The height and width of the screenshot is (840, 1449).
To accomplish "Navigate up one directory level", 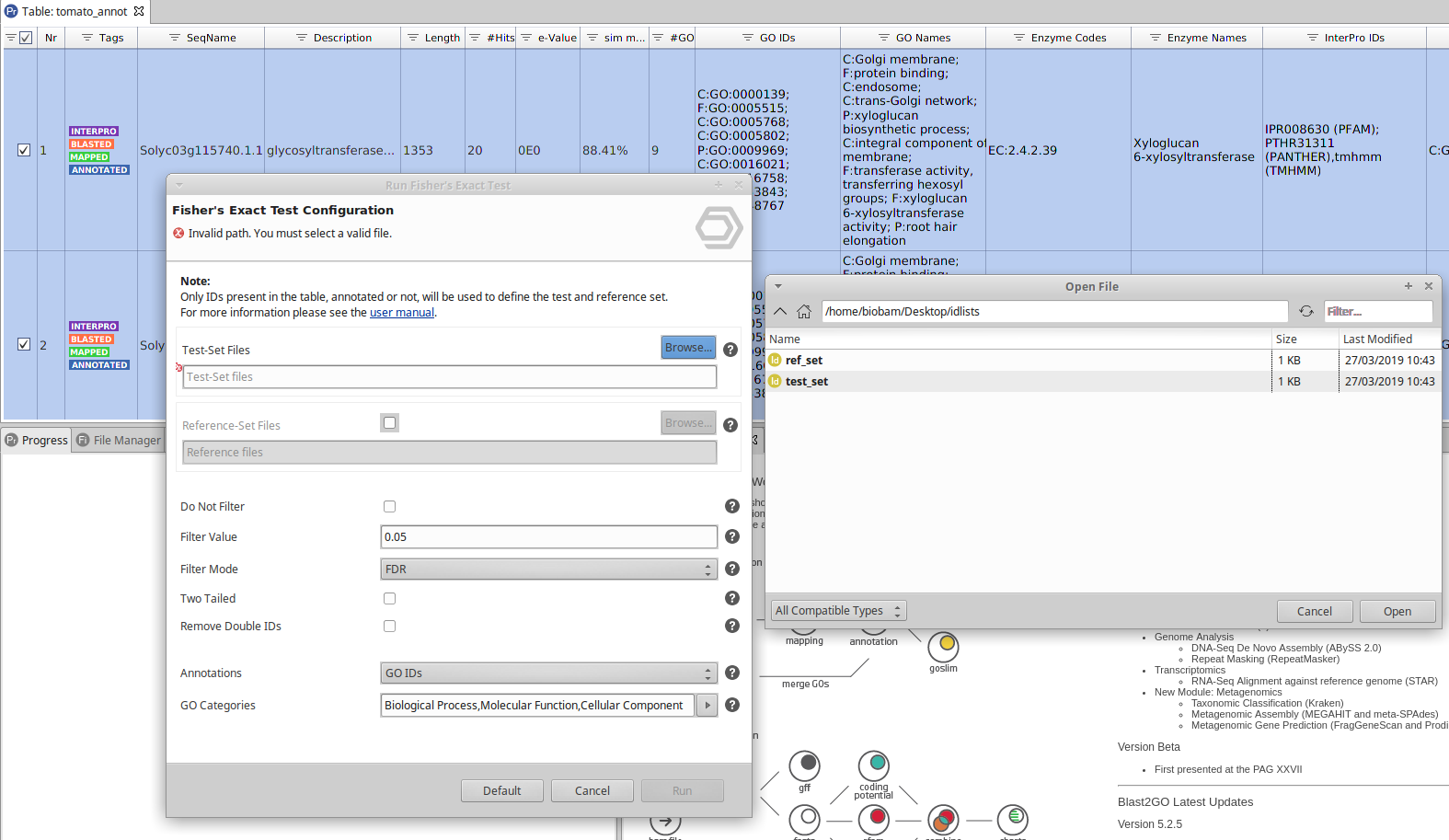I will click(780, 312).
